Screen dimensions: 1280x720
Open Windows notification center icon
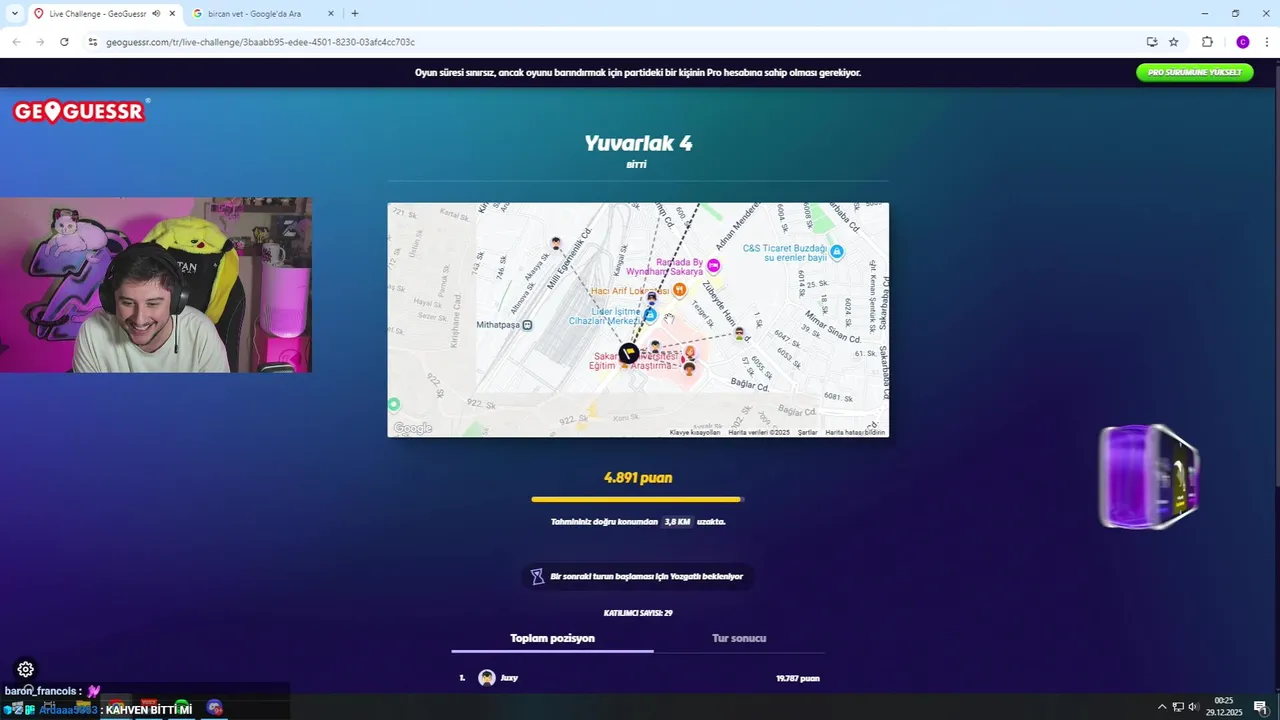[1260, 707]
